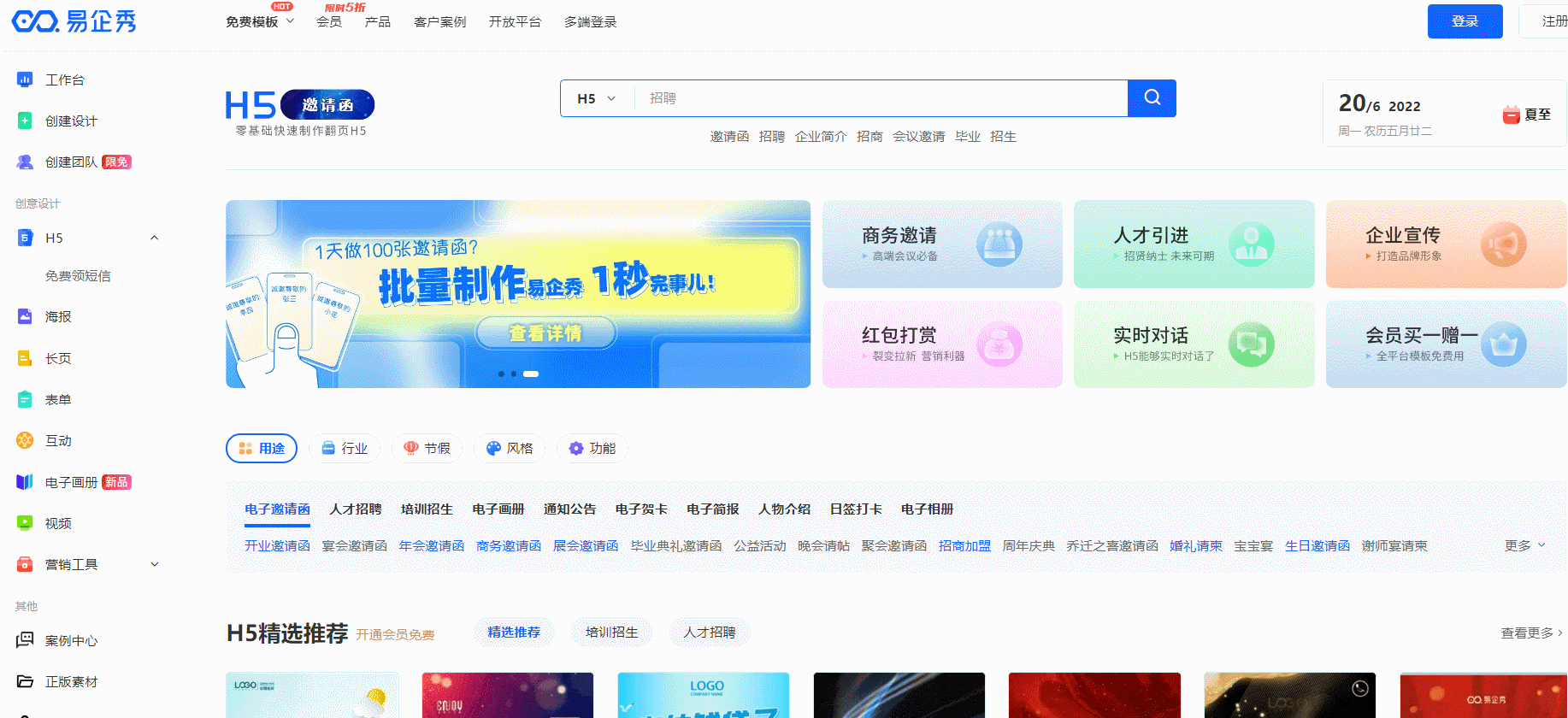Image resolution: width=1568 pixels, height=718 pixels.
Task: Open 产品 in top menu
Action: 378,21
